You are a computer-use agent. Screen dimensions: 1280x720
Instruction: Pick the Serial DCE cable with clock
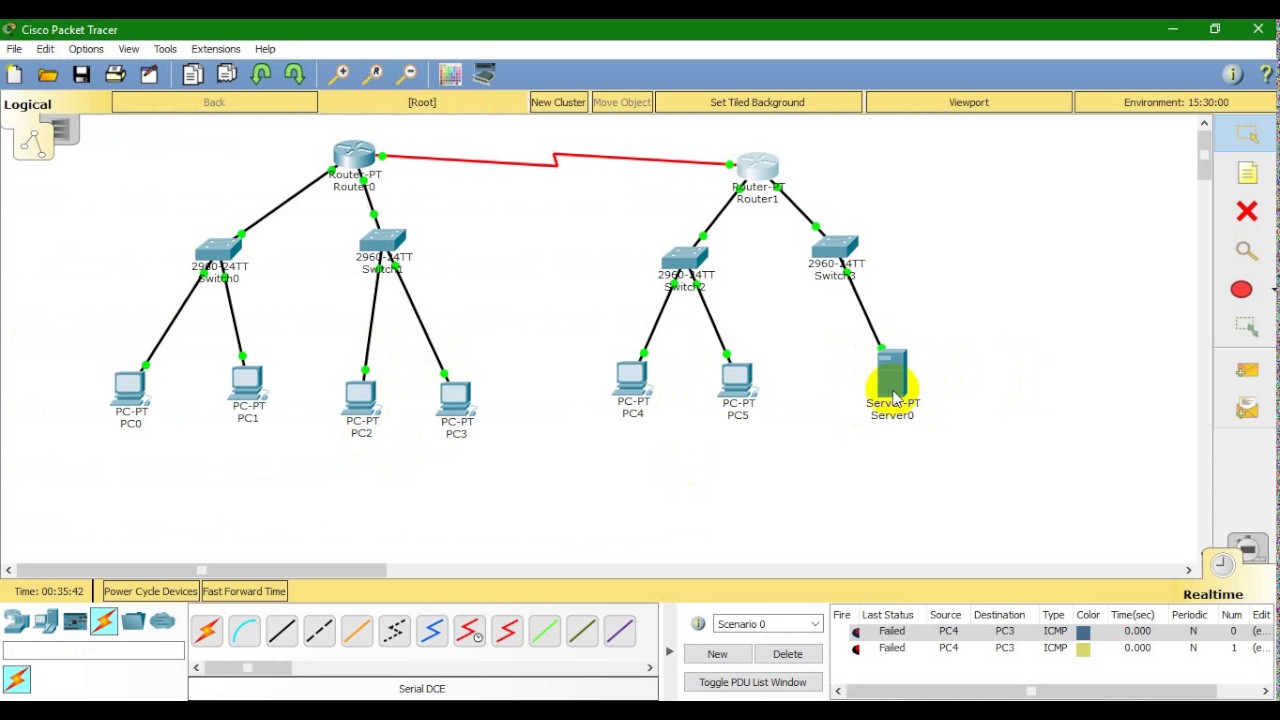pyautogui.click(x=469, y=631)
